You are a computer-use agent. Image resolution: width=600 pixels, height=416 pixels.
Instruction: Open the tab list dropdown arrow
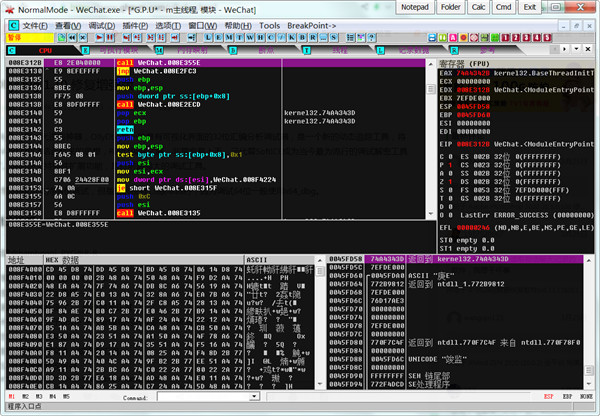tap(576, 49)
